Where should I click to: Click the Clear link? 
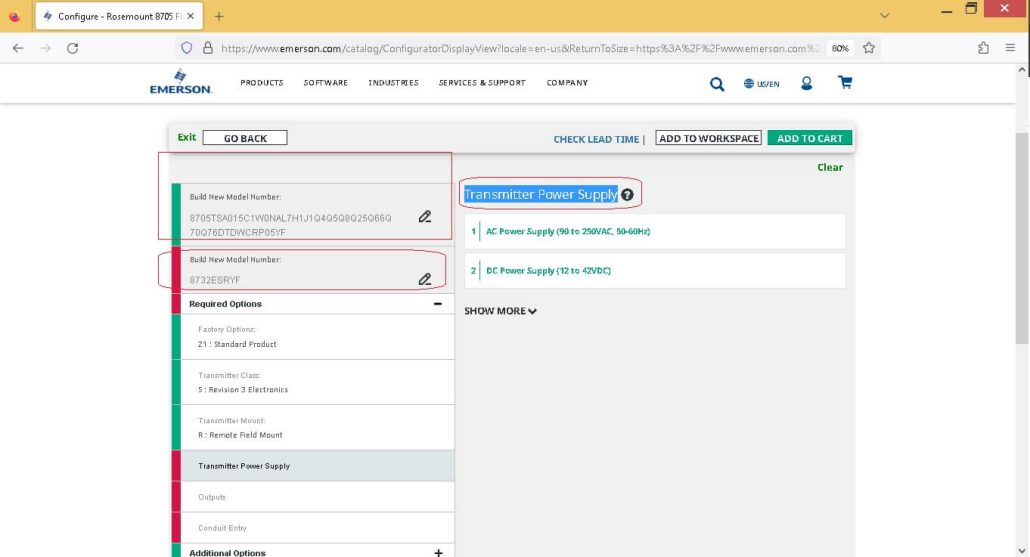coord(830,167)
